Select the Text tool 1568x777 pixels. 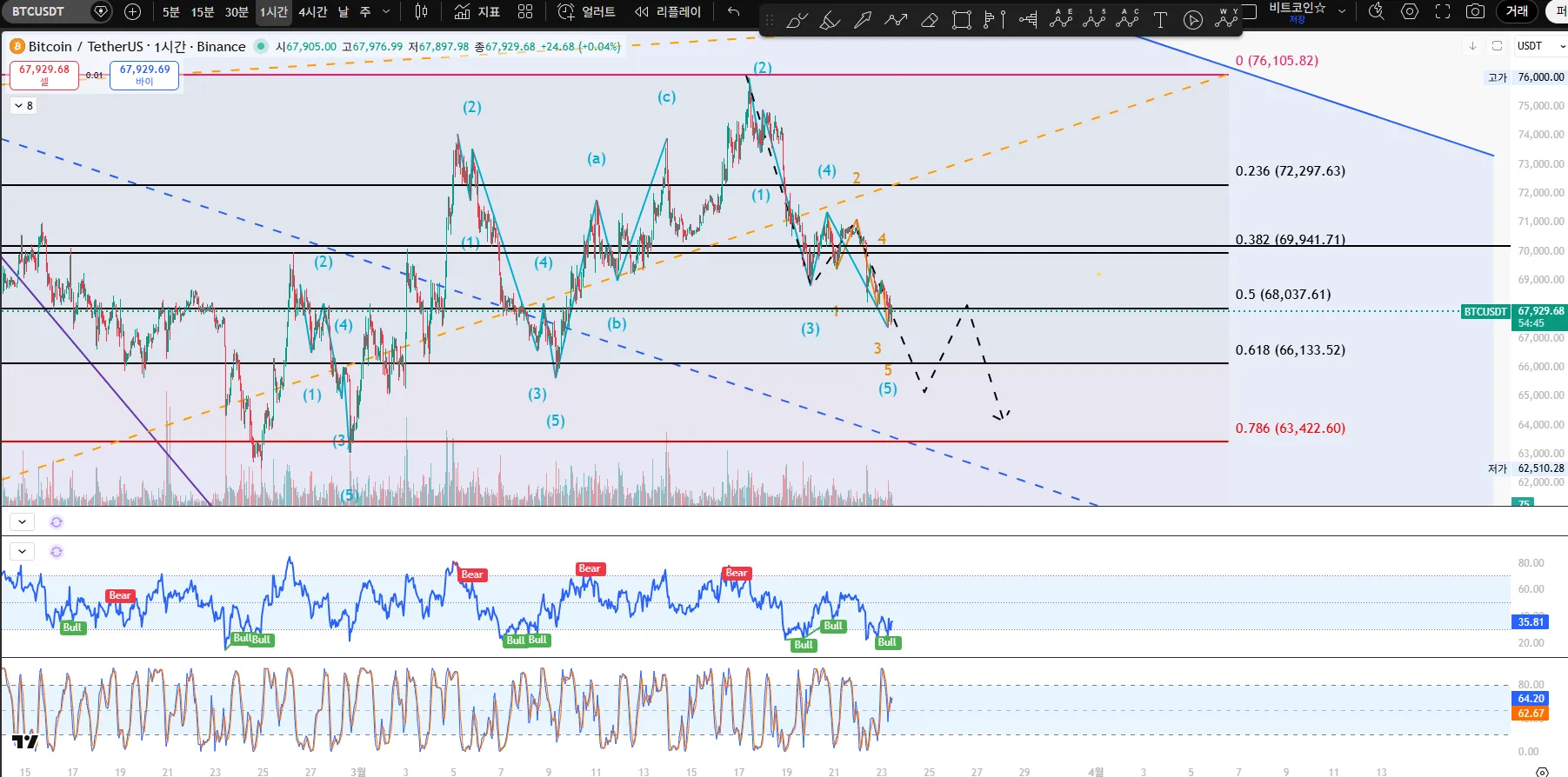(1160, 20)
